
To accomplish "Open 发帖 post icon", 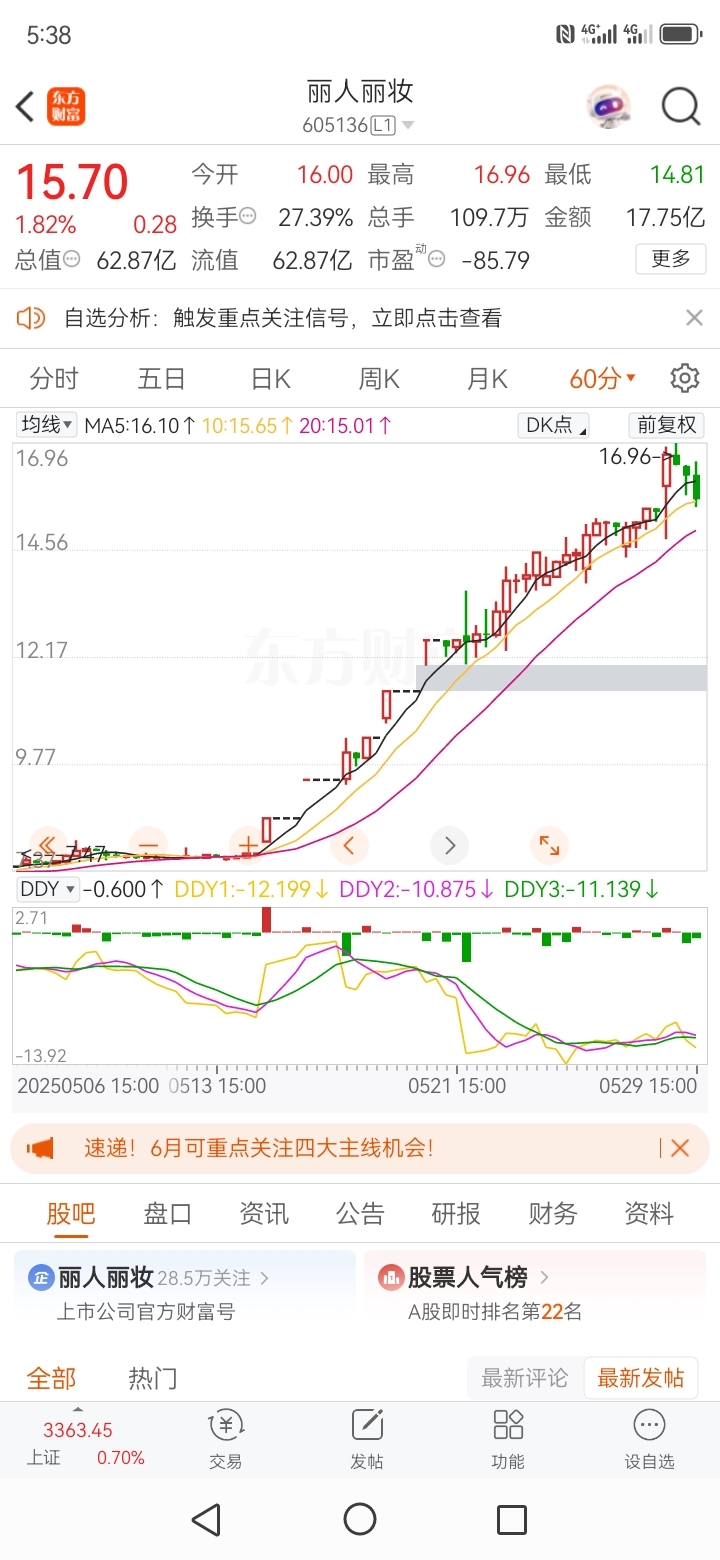I will pos(367,1439).
